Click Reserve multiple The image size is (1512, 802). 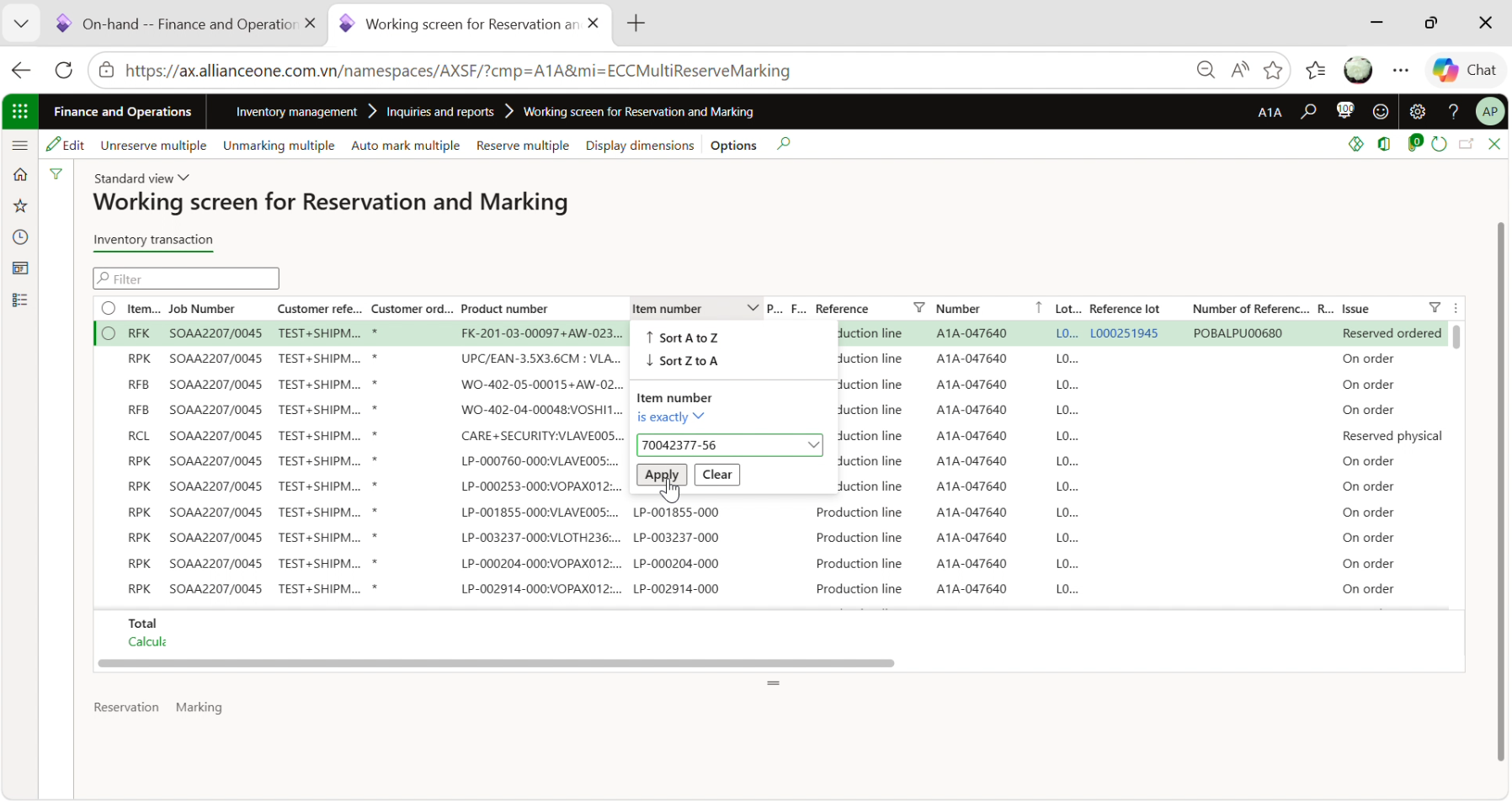[x=523, y=145]
